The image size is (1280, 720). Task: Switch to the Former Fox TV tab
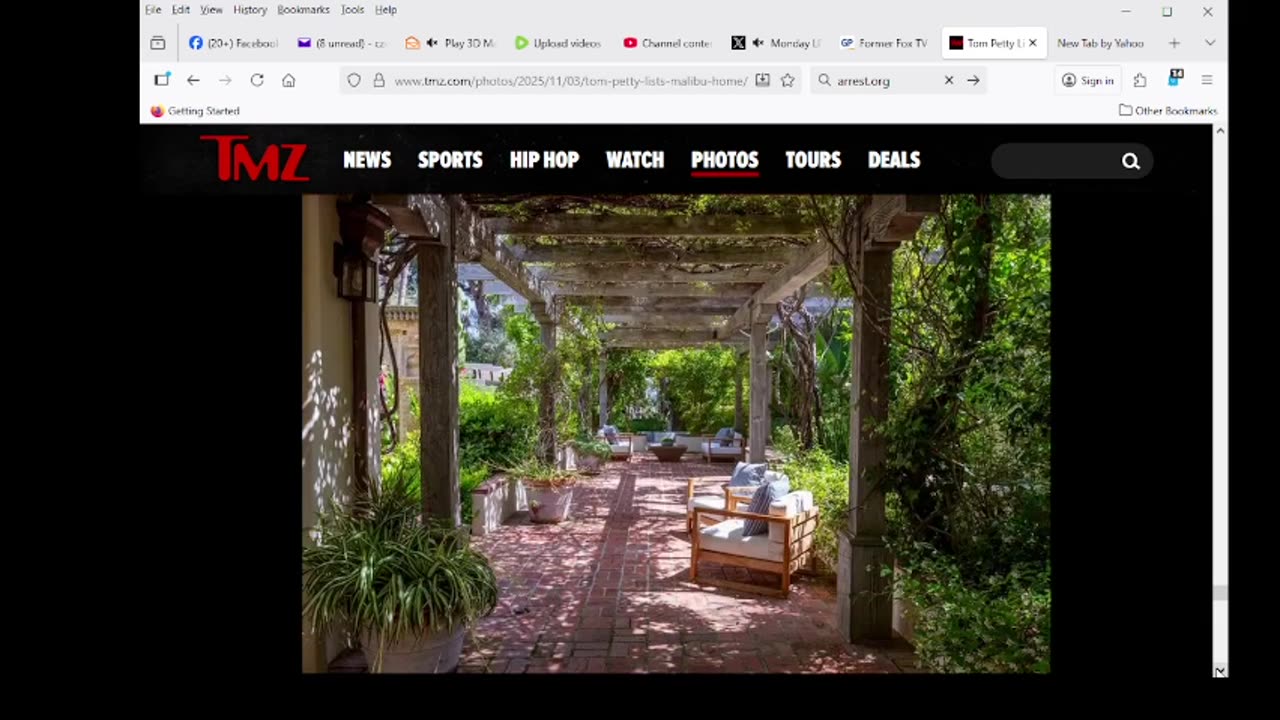pyautogui.click(x=883, y=43)
